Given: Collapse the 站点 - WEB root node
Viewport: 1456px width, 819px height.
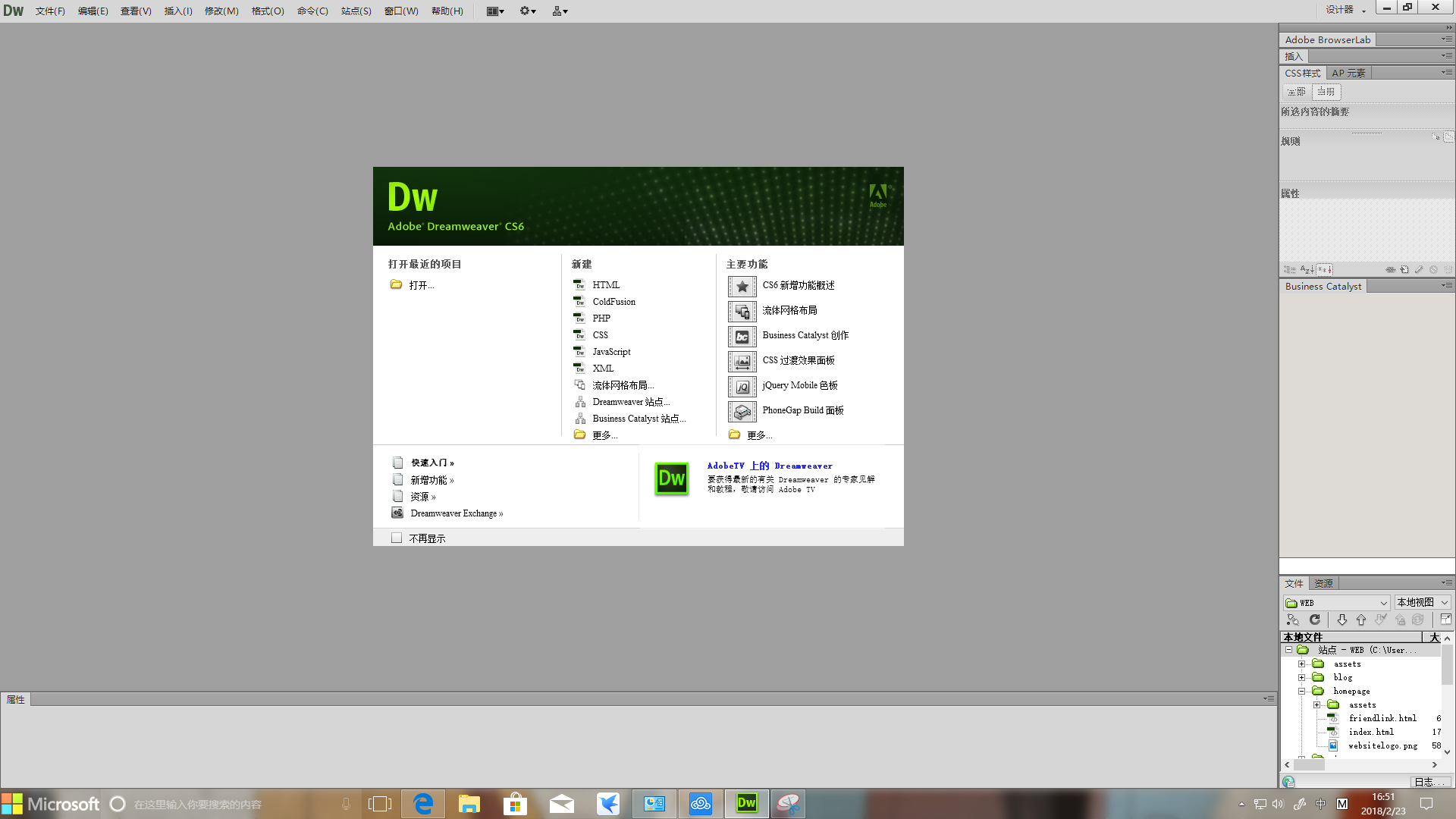Looking at the screenshot, I should [x=1288, y=650].
